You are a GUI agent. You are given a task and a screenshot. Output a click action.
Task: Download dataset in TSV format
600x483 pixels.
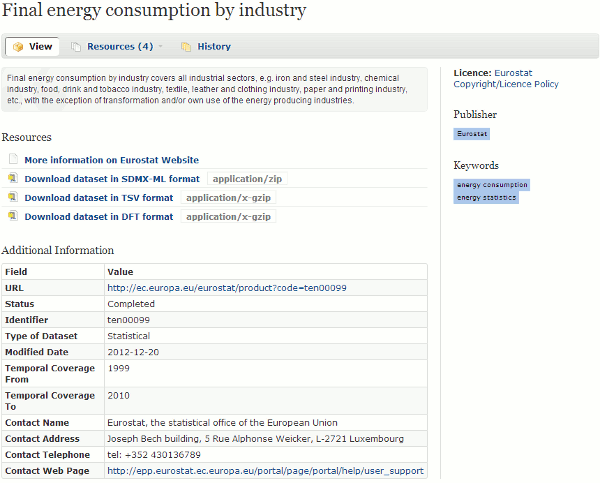coord(99,198)
